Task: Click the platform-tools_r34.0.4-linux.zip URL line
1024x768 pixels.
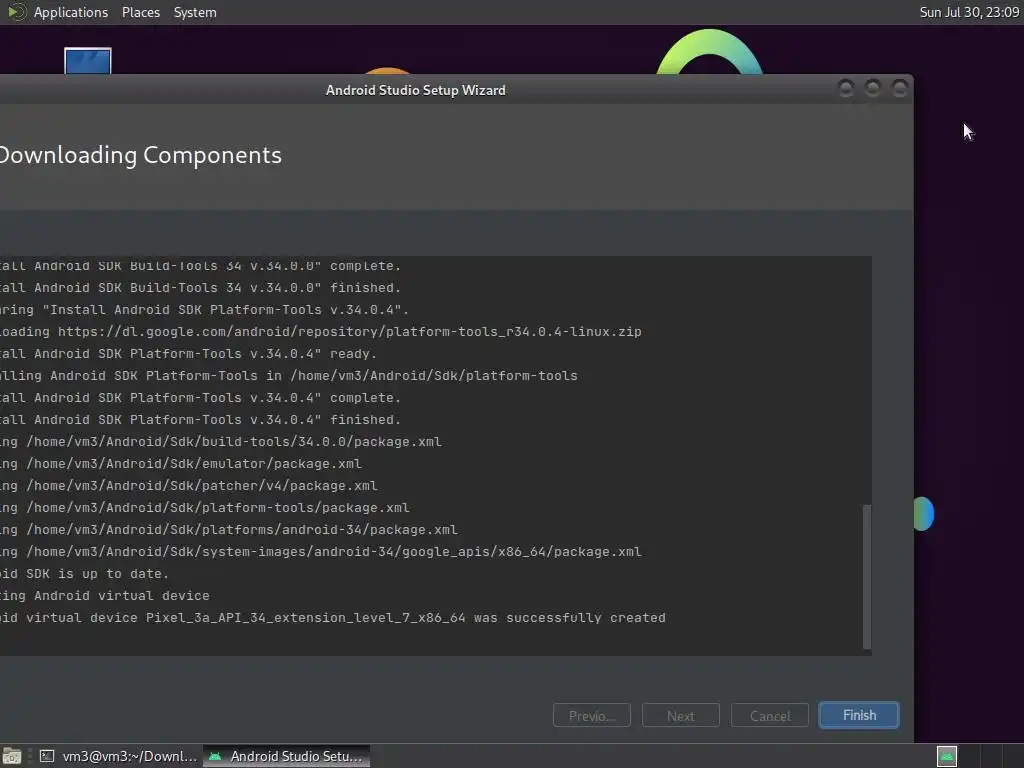Action: coord(321,332)
